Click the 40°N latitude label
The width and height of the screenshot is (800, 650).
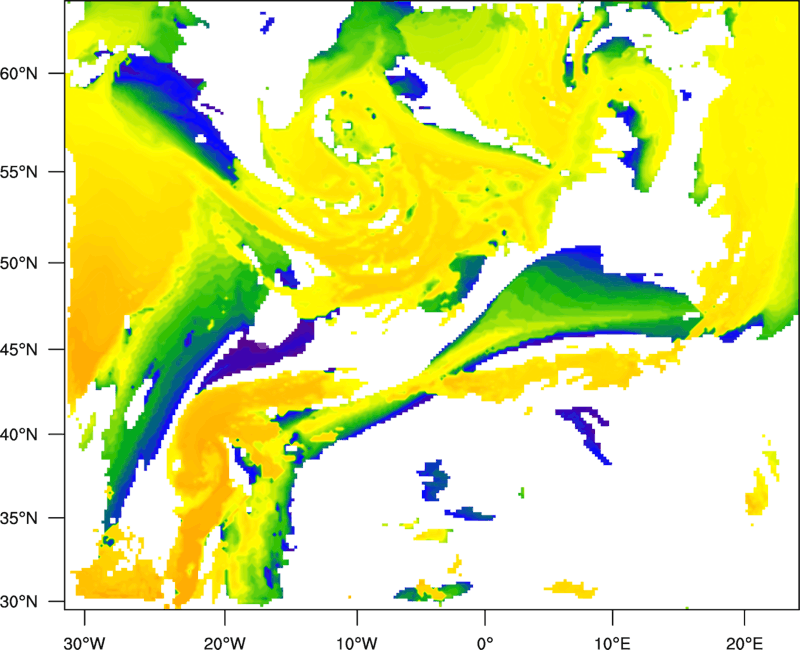click(x=18, y=435)
